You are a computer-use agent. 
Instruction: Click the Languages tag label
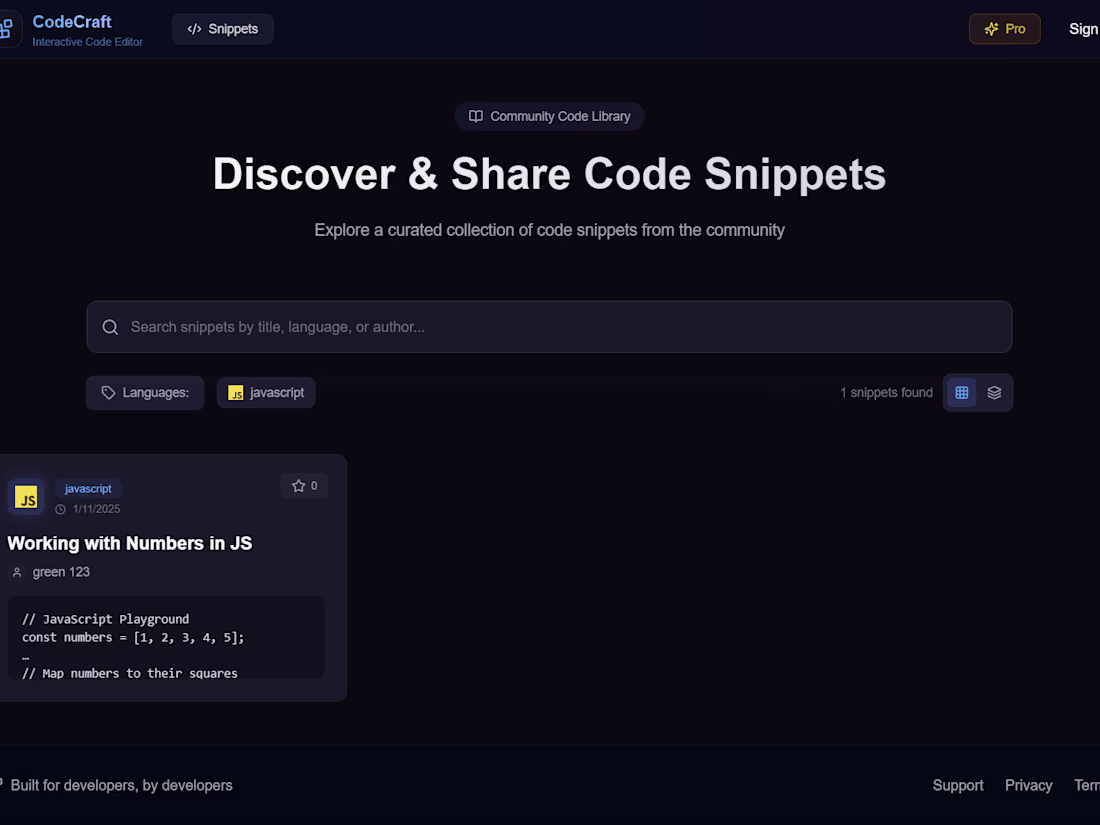pyautogui.click(x=145, y=393)
